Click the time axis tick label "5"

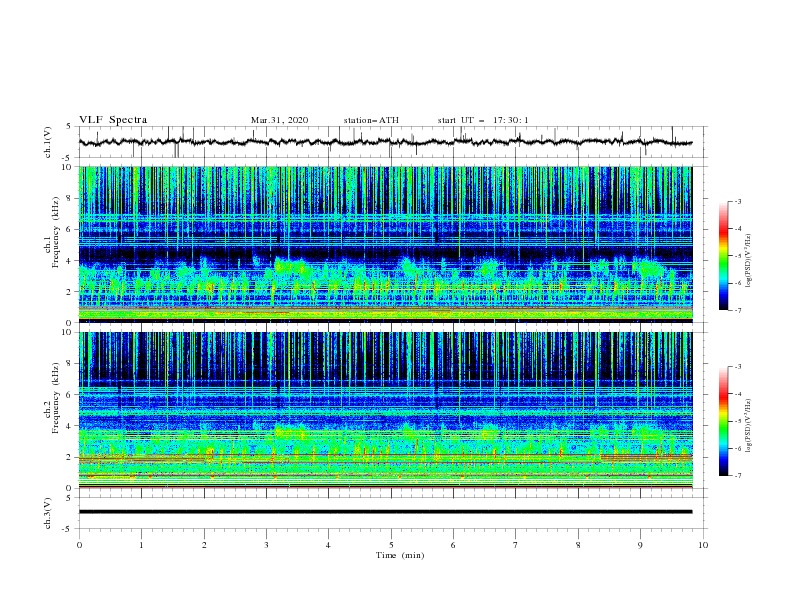point(391,545)
